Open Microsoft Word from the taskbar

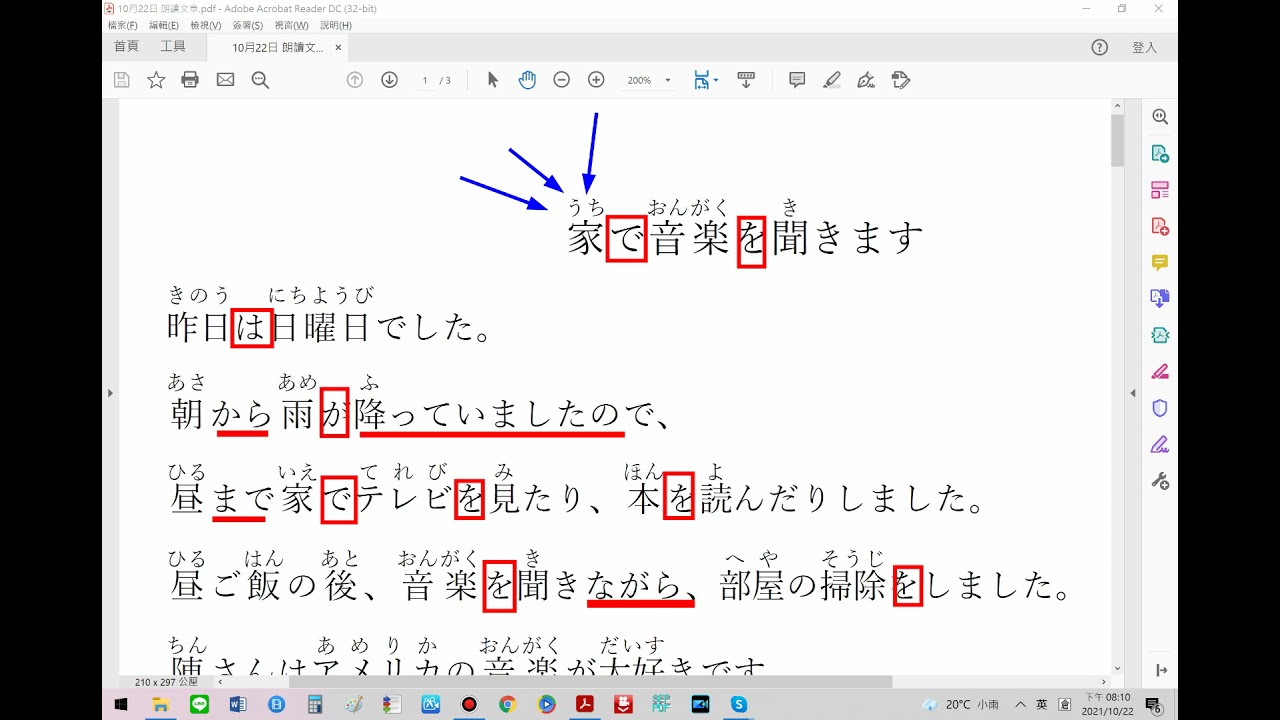237,704
